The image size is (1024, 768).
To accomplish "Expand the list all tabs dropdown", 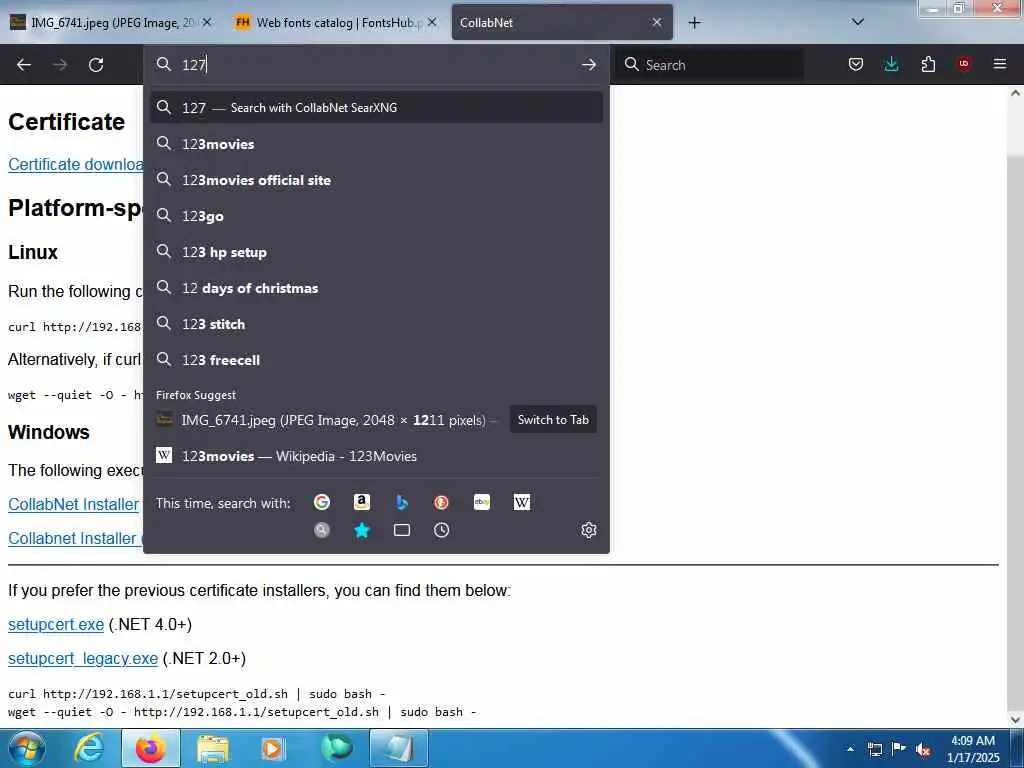I will [858, 22].
